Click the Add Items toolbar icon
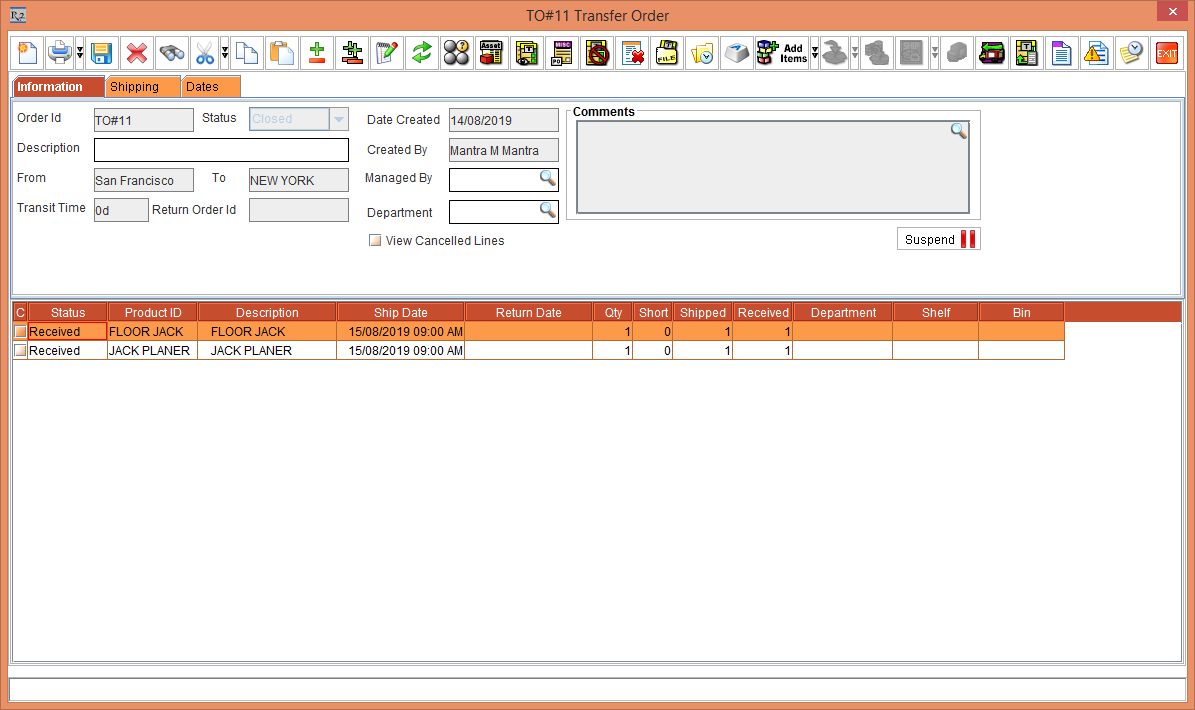Screen dimensions: 1195x710 coord(780,53)
